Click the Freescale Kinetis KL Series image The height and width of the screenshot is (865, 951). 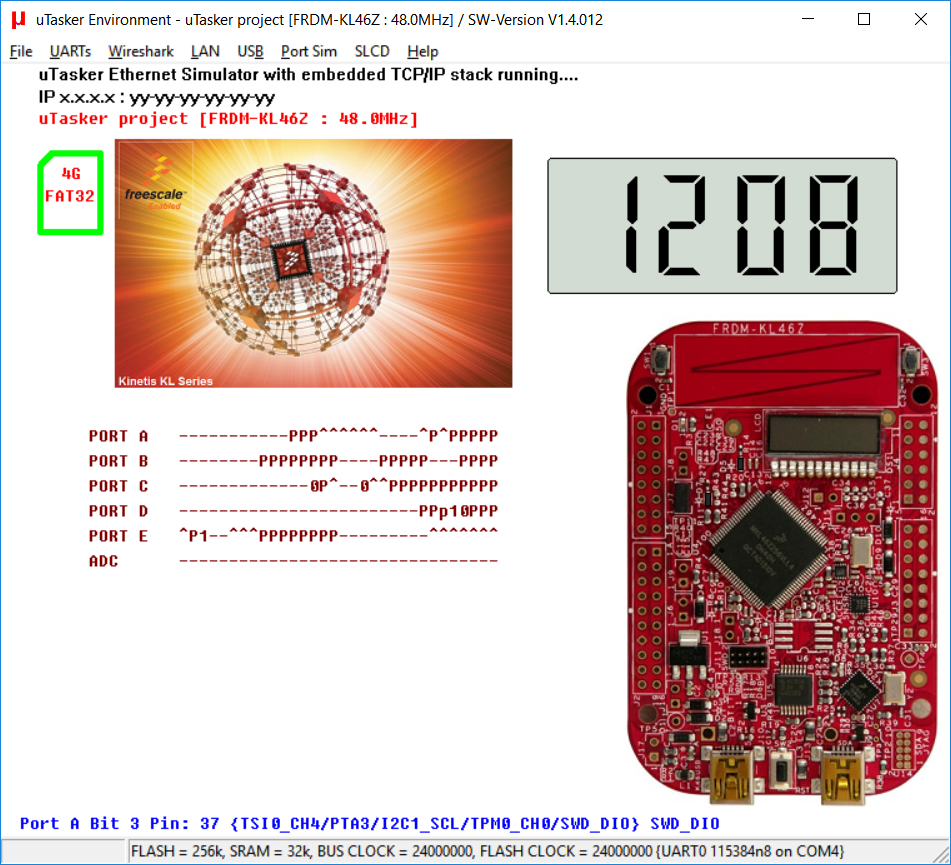point(314,263)
